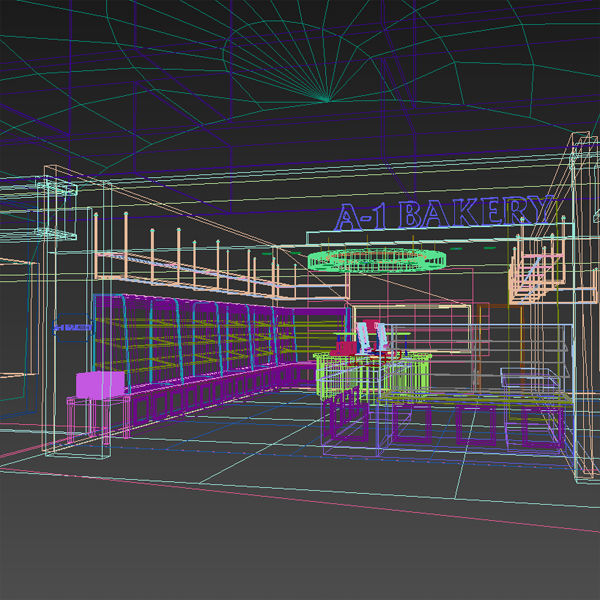The height and width of the screenshot is (600, 600).
Task: Select the lime green counter wireframe
Action: point(372,377)
